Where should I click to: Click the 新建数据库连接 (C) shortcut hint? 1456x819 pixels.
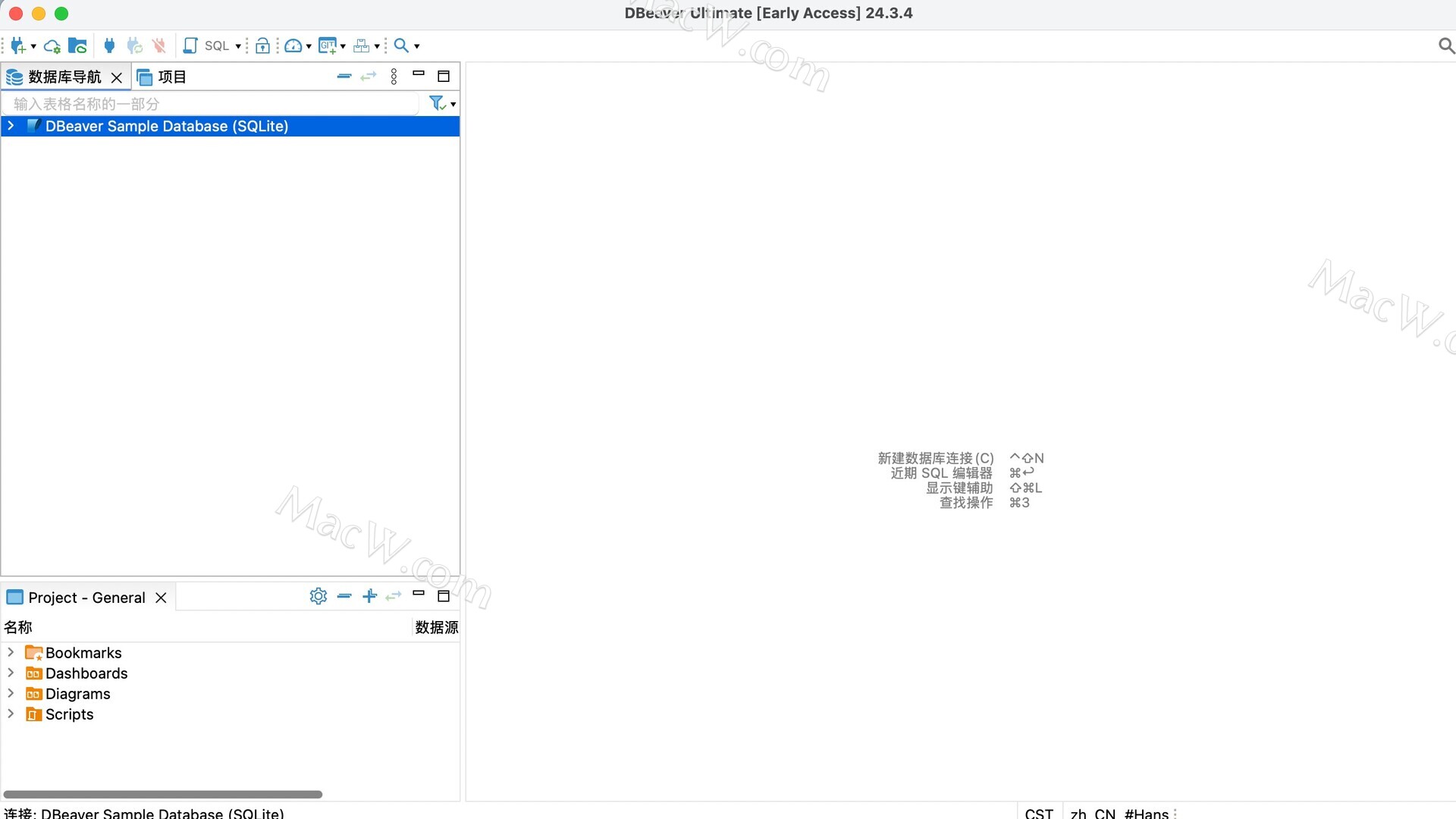(x=936, y=458)
